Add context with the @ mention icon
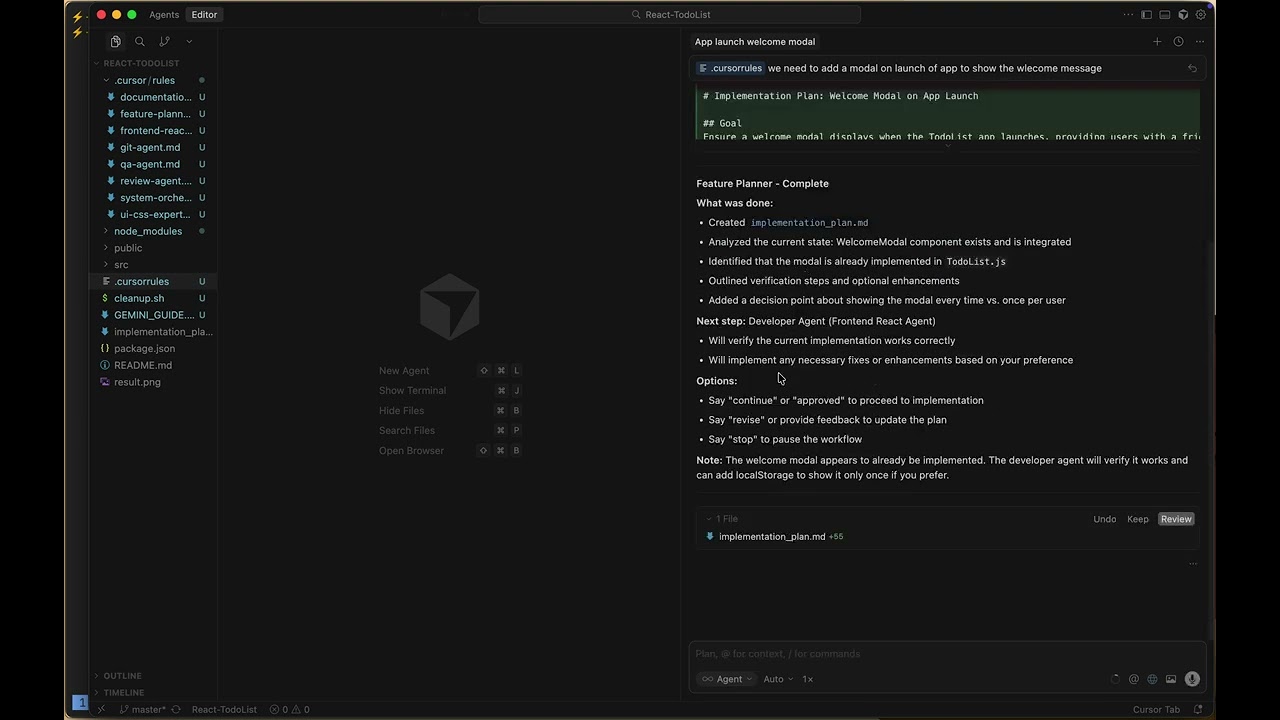1280x720 pixels. pos(1133,679)
